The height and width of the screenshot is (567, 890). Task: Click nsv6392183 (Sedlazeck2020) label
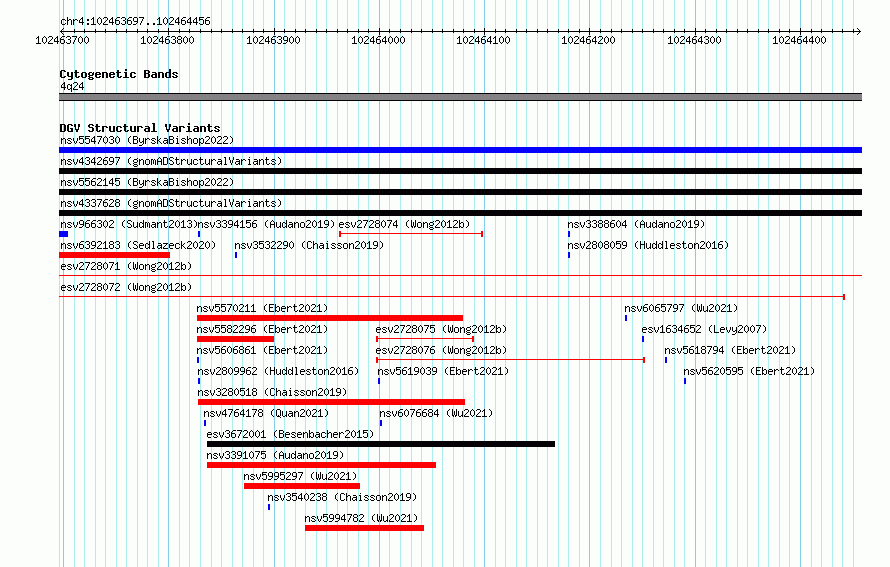coord(138,245)
